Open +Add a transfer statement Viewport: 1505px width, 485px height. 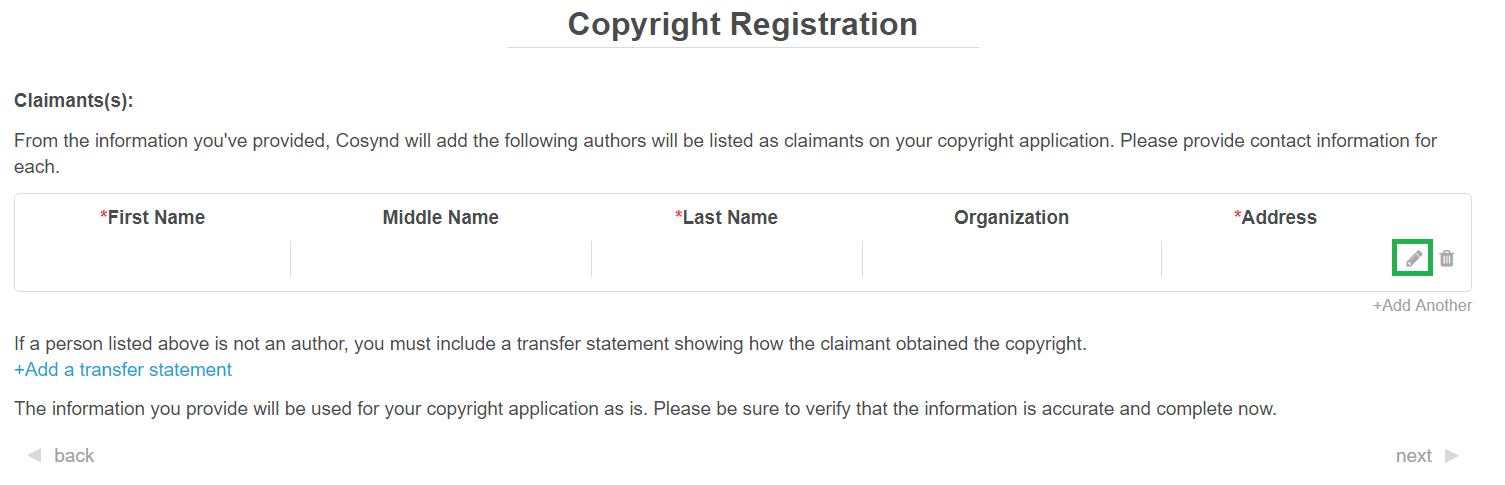click(x=123, y=370)
